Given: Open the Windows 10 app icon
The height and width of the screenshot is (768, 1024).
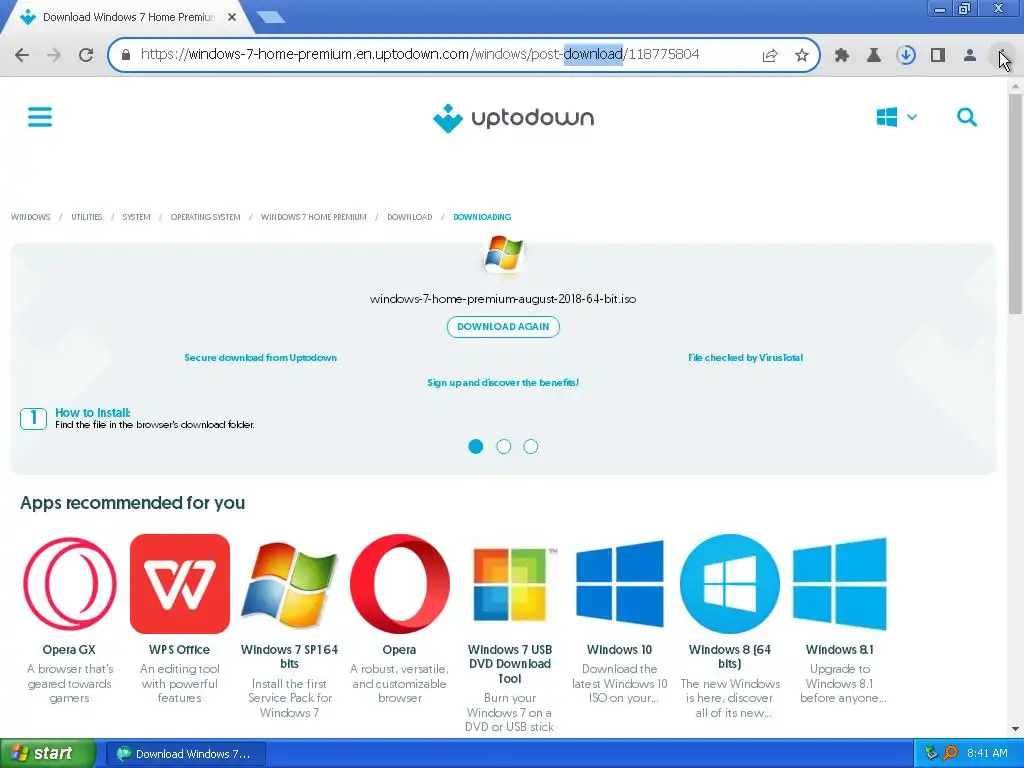Looking at the screenshot, I should point(620,584).
